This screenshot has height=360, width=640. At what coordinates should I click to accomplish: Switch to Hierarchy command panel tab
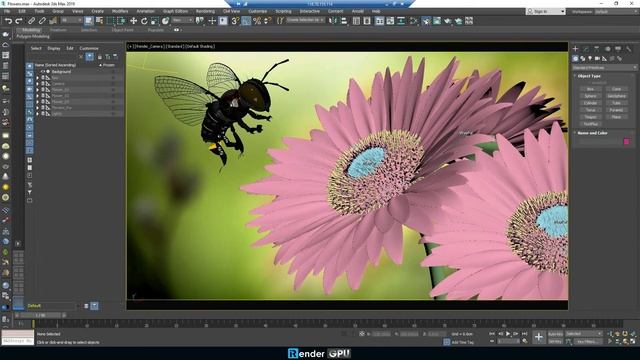pos(597,49)
